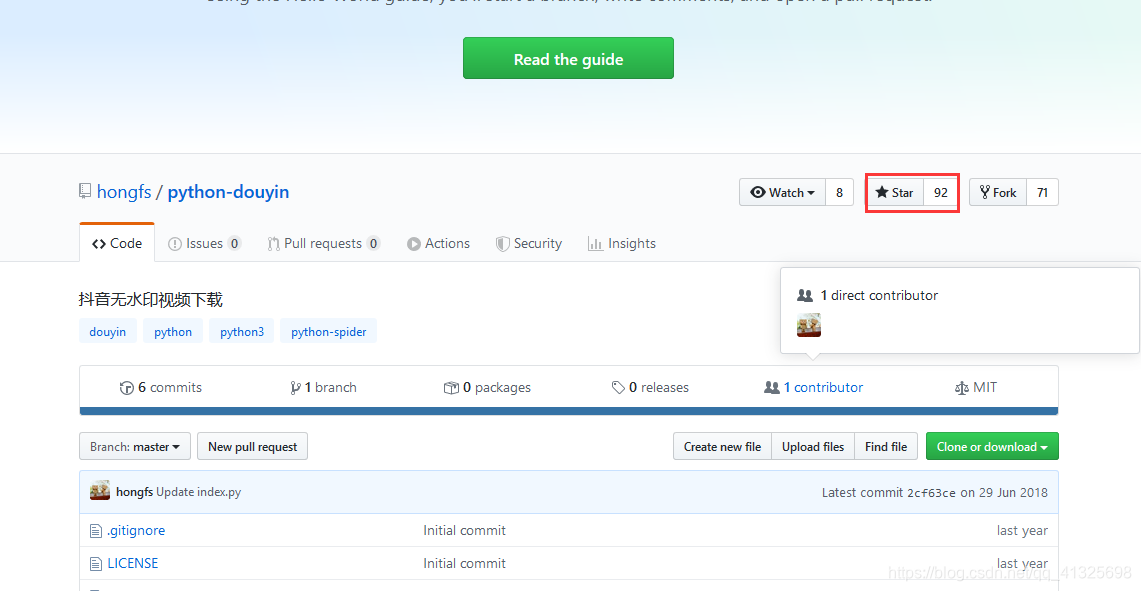Open hongfs author link in commit row
The width and height of the screenshot is (1141, 591).
(135, 492)
